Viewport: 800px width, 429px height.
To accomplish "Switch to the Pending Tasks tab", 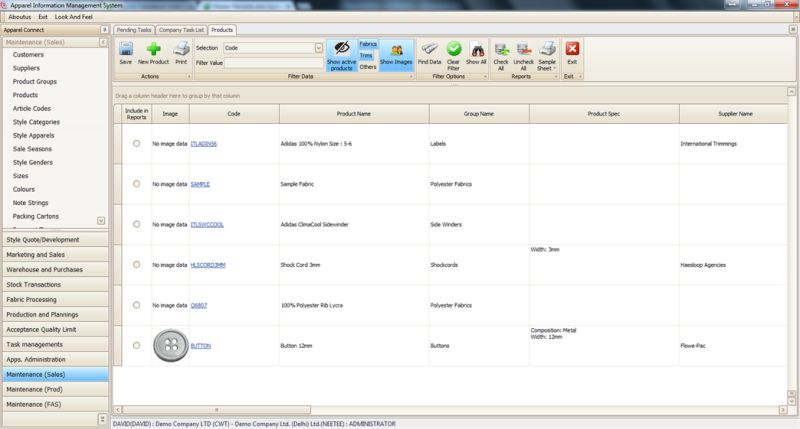I will click(x=134, y=30).
